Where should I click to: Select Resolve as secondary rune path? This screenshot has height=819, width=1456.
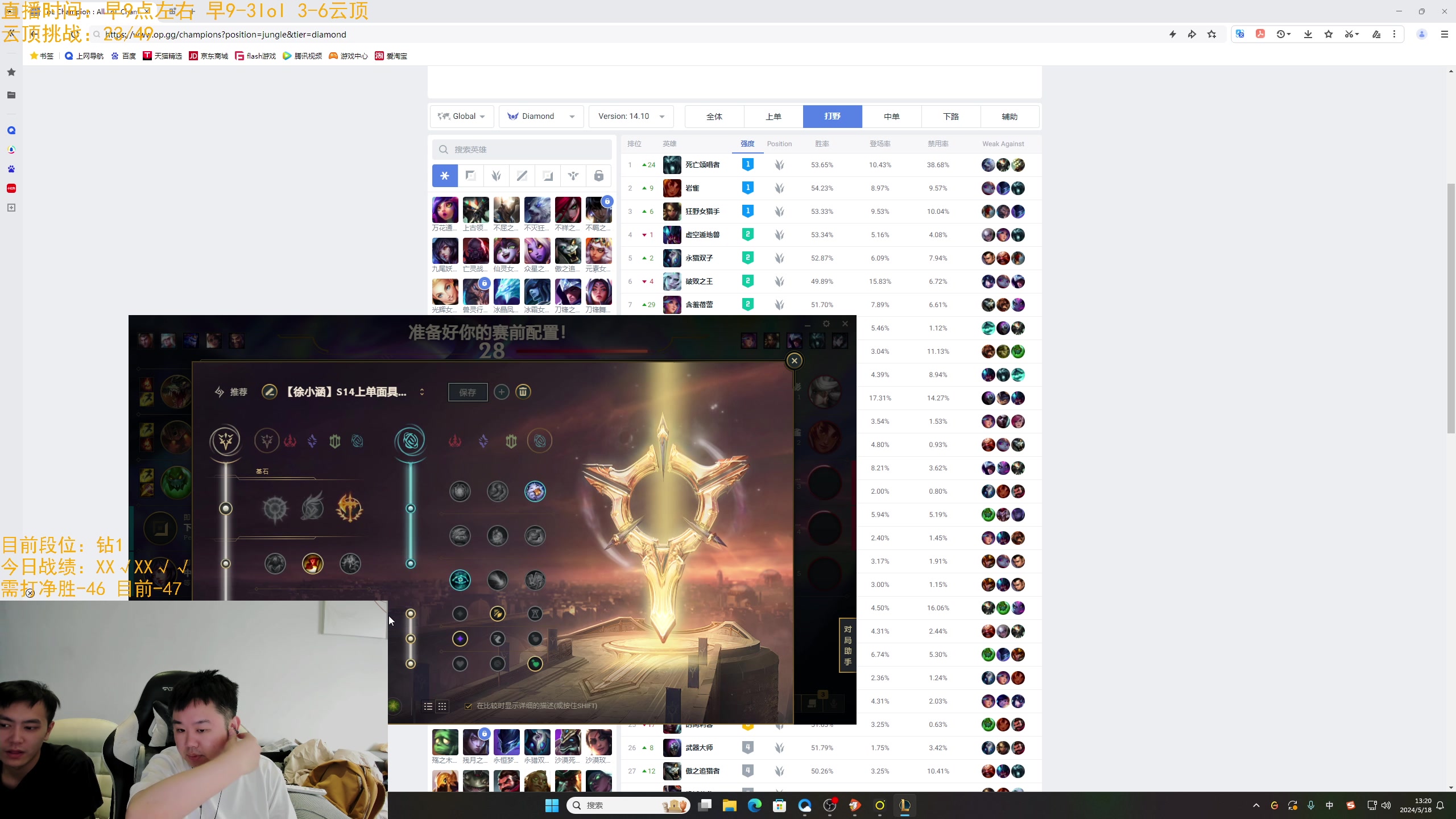[x=511, y=441]
